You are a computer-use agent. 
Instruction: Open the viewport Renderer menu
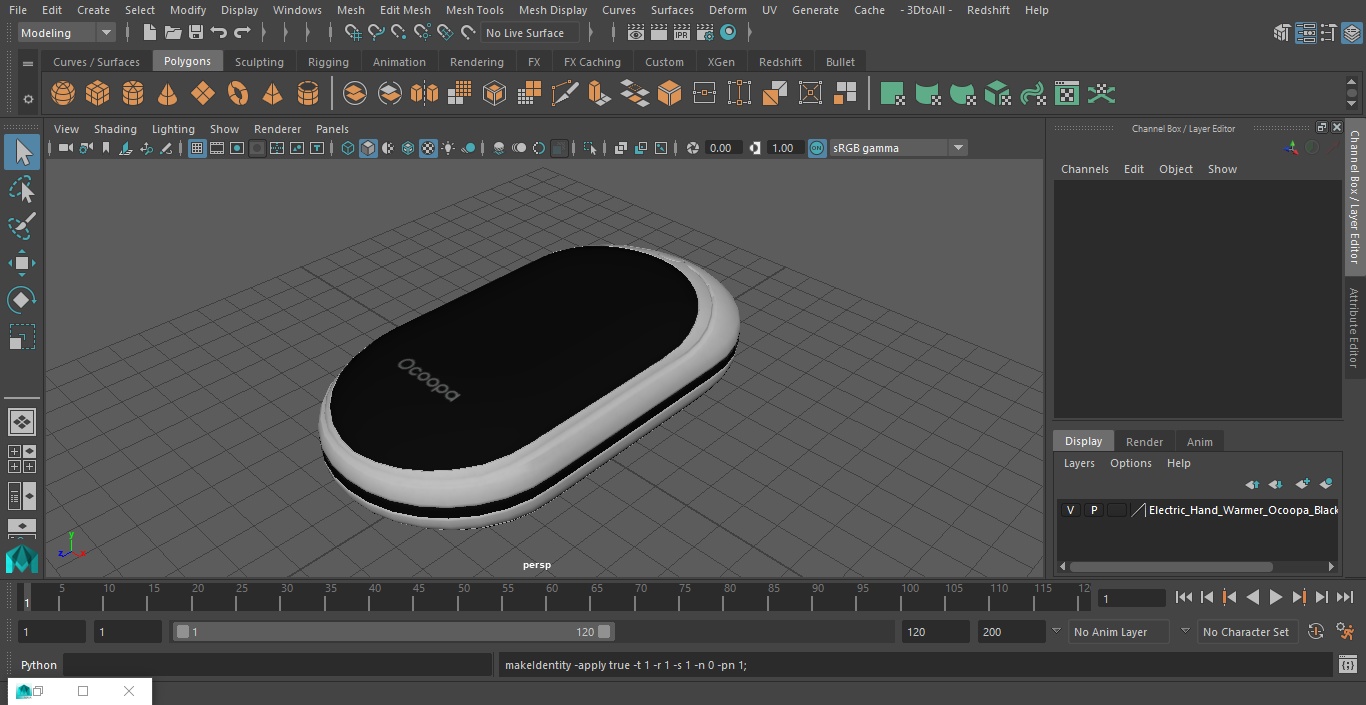pyautogui.click(x=277, y=129)
